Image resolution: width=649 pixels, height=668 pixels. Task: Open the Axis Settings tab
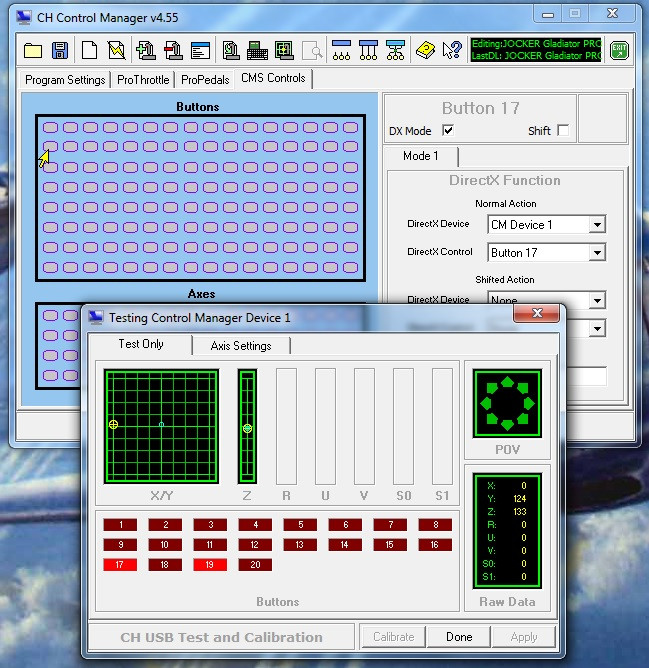coord(240,346)
